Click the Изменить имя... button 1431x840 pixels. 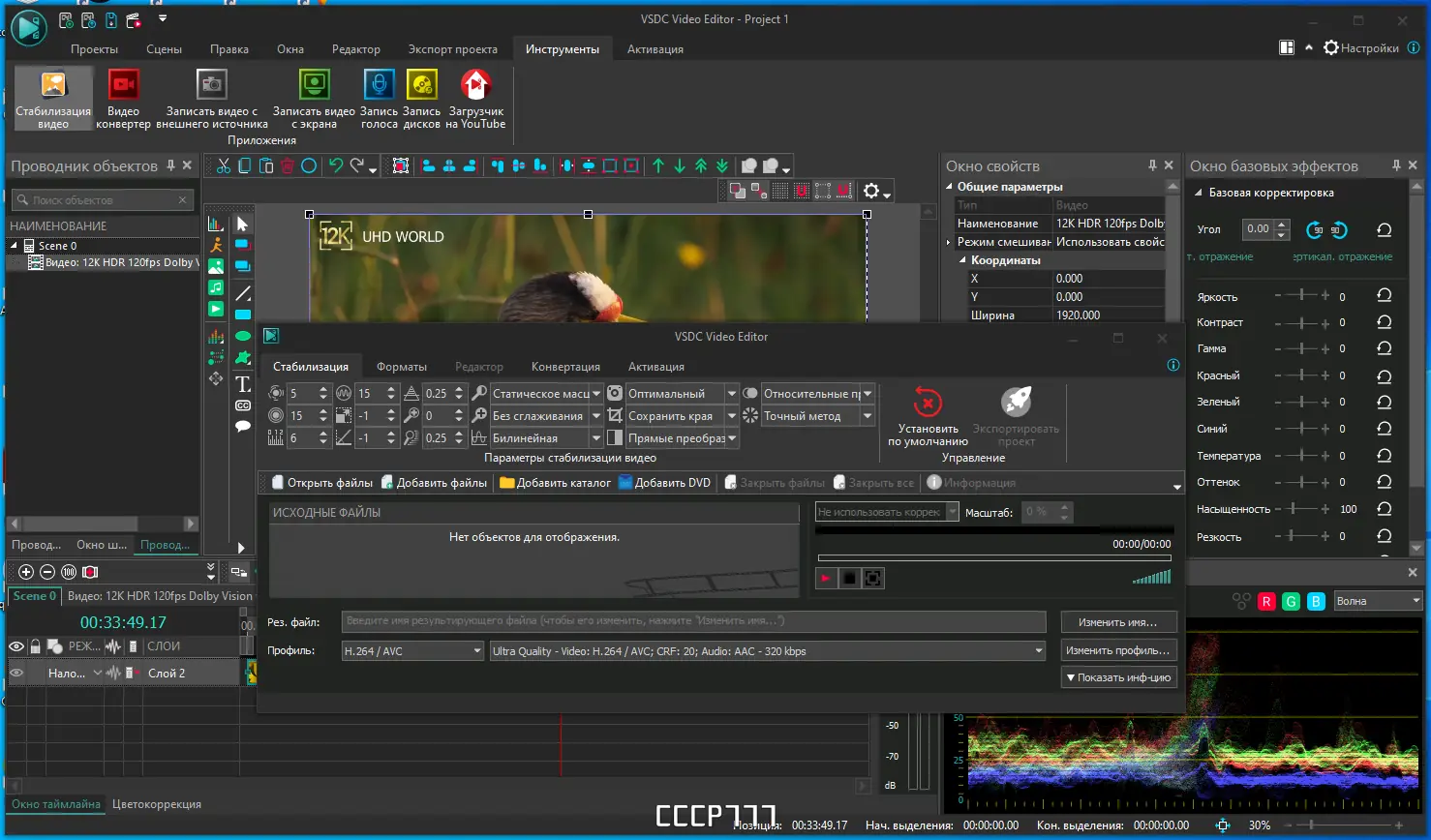coord(1118,622)
